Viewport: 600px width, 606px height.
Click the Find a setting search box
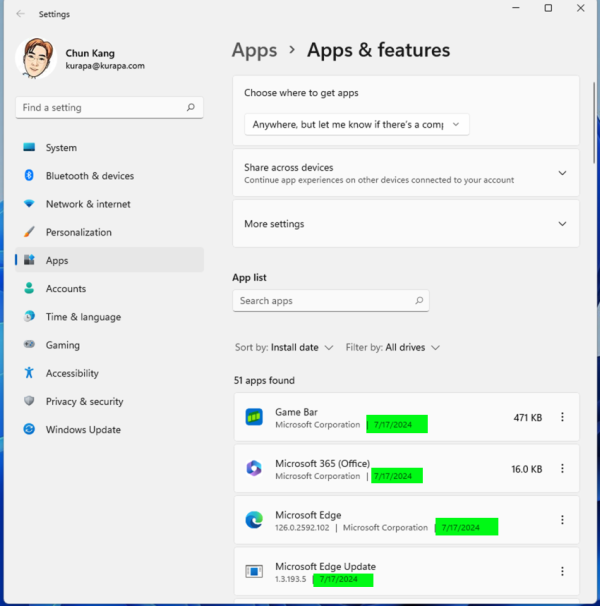tap(109, 107)
